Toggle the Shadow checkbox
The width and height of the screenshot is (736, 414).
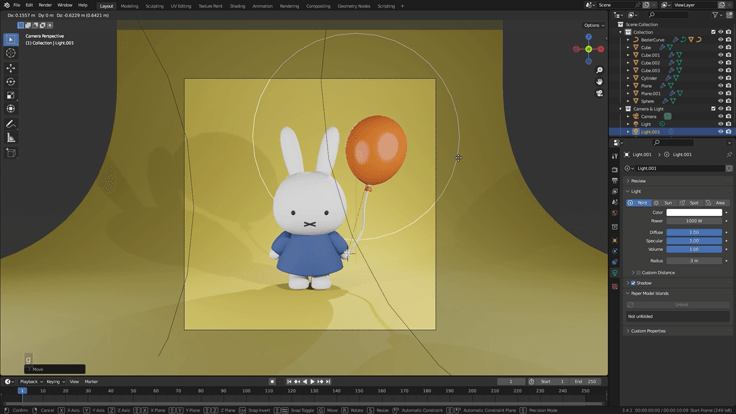pos(633,283)
